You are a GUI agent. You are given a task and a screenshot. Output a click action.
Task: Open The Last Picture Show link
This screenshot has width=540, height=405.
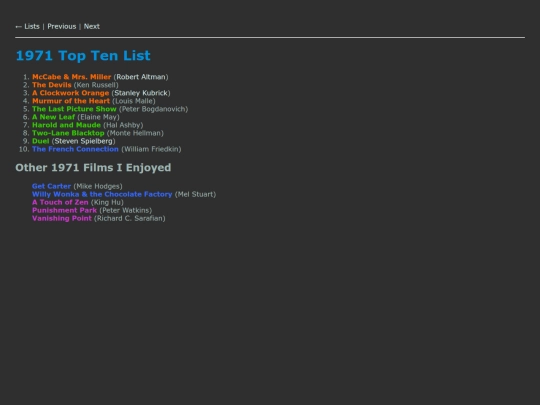(74, 109)
